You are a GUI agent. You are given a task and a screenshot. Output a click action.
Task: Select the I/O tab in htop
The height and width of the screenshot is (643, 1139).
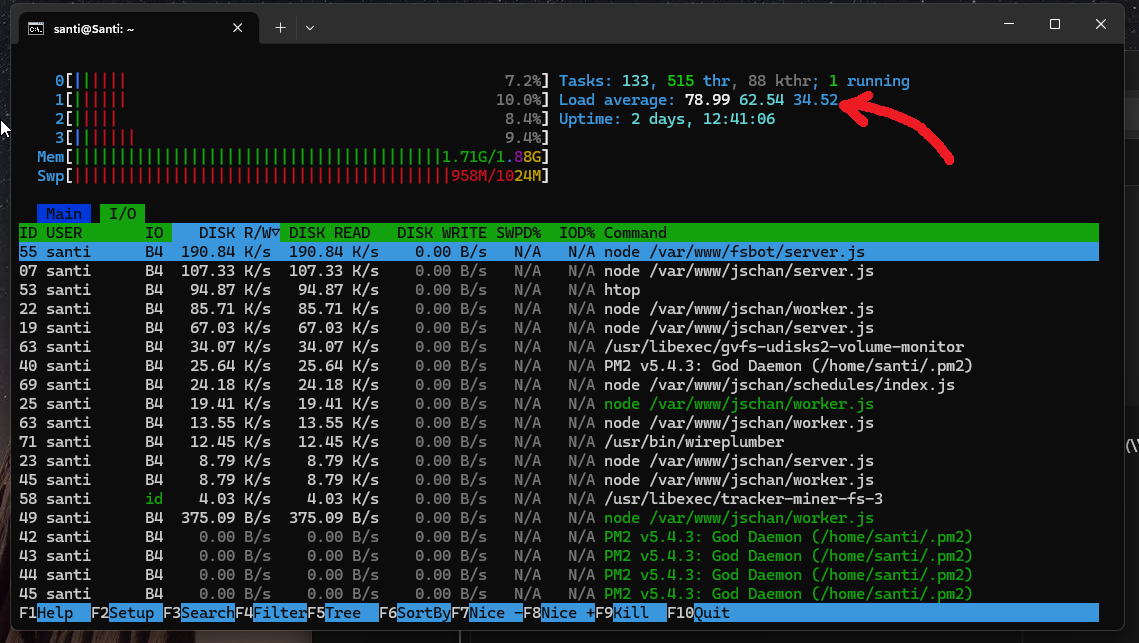point(122,214)
